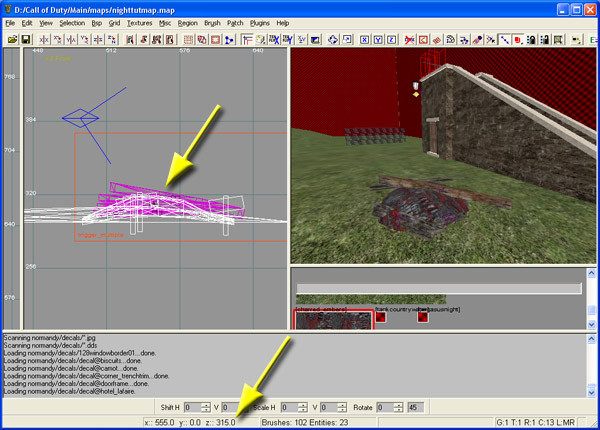Image resolution: width=600 pixels, height=430 pixels.
Task: Open the Brush menu
Action: 212,23
